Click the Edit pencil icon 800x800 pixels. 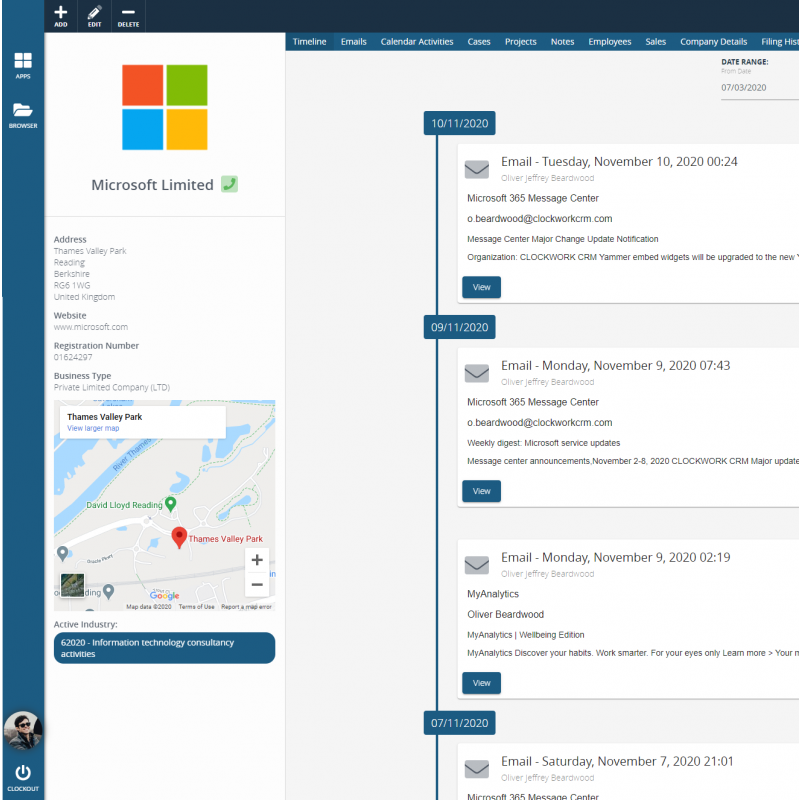94,12
